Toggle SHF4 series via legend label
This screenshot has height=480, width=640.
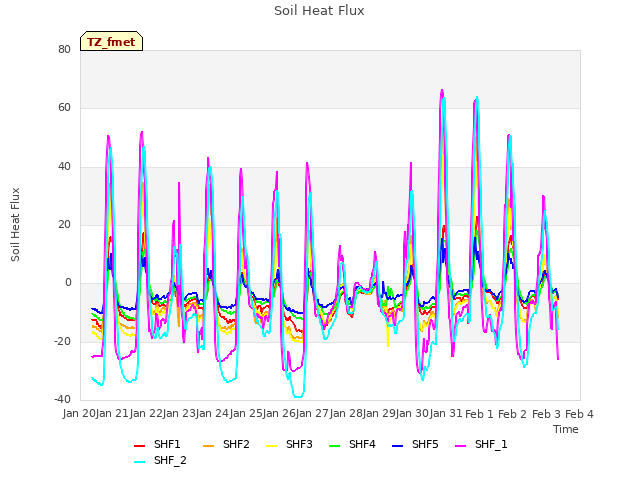coord(362,444)
